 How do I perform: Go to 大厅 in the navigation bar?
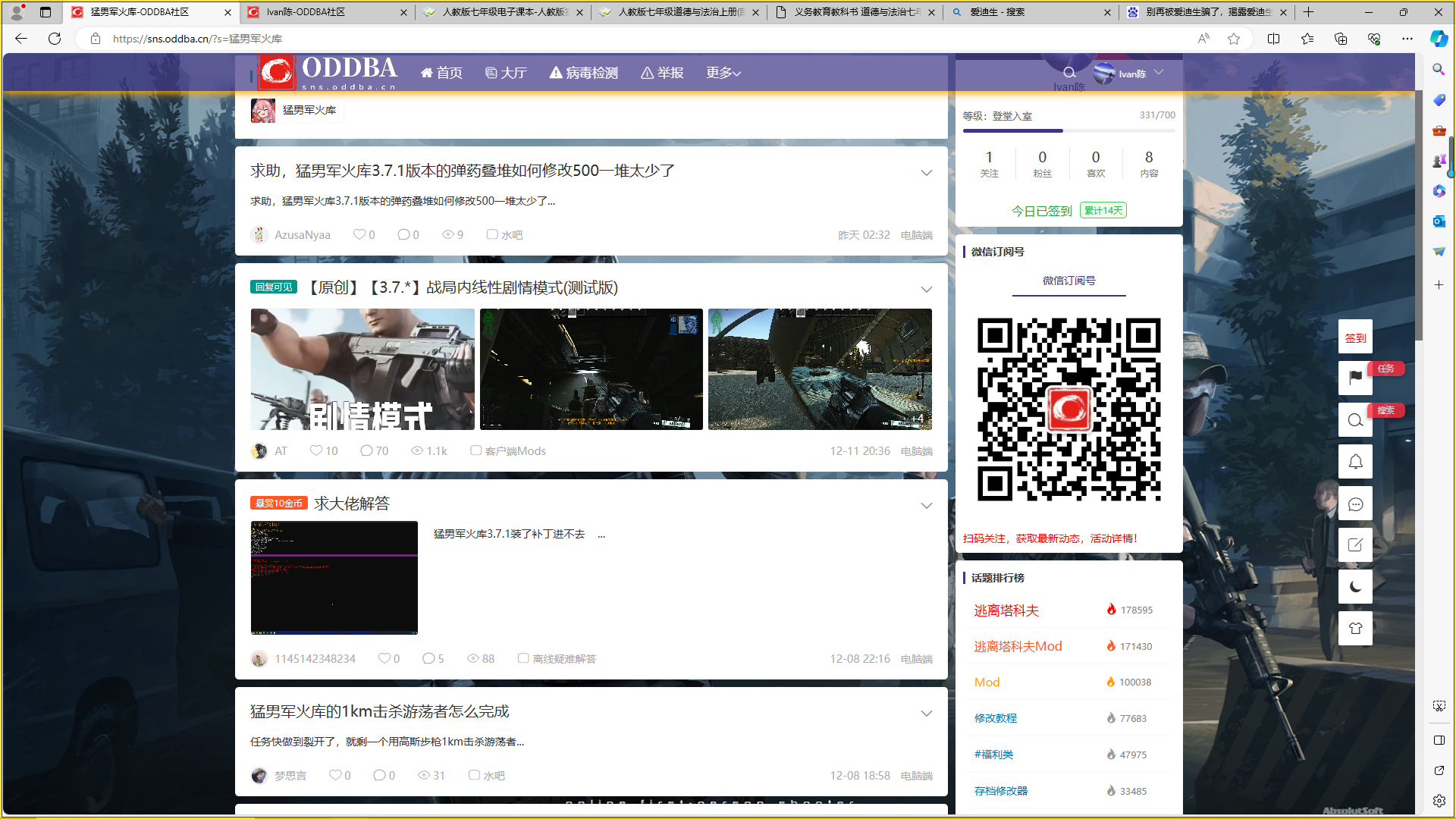[506, 73]
